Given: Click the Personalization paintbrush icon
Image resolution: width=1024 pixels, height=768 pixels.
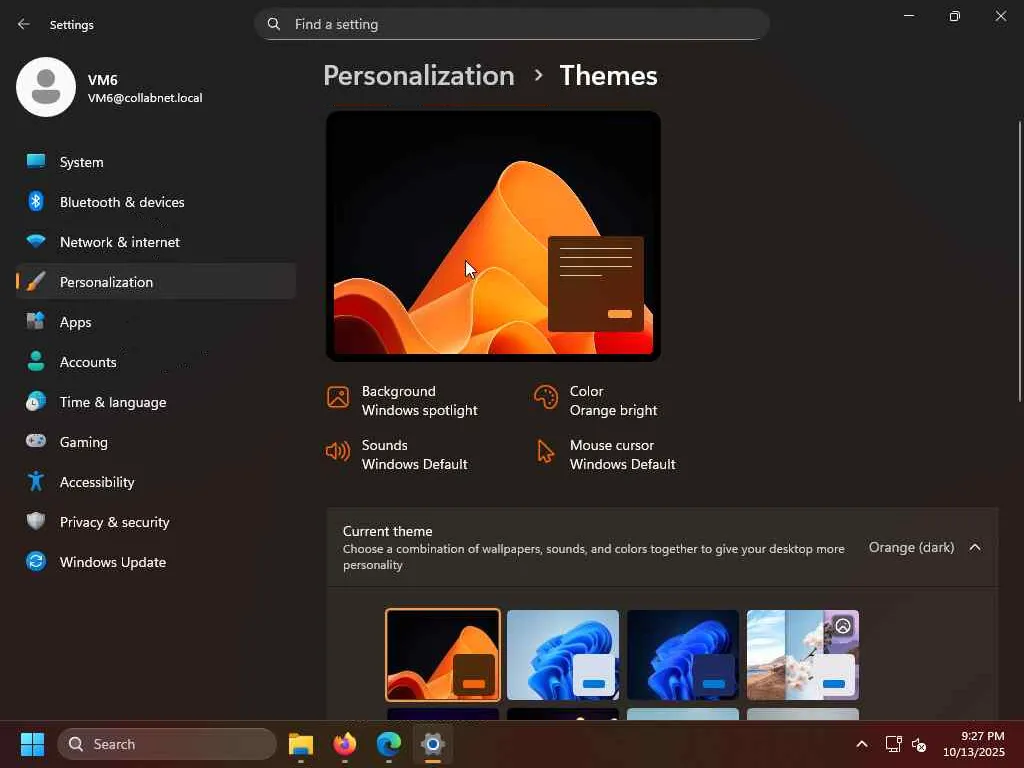Looking at the screenshot, I should (x=36, y=281).
